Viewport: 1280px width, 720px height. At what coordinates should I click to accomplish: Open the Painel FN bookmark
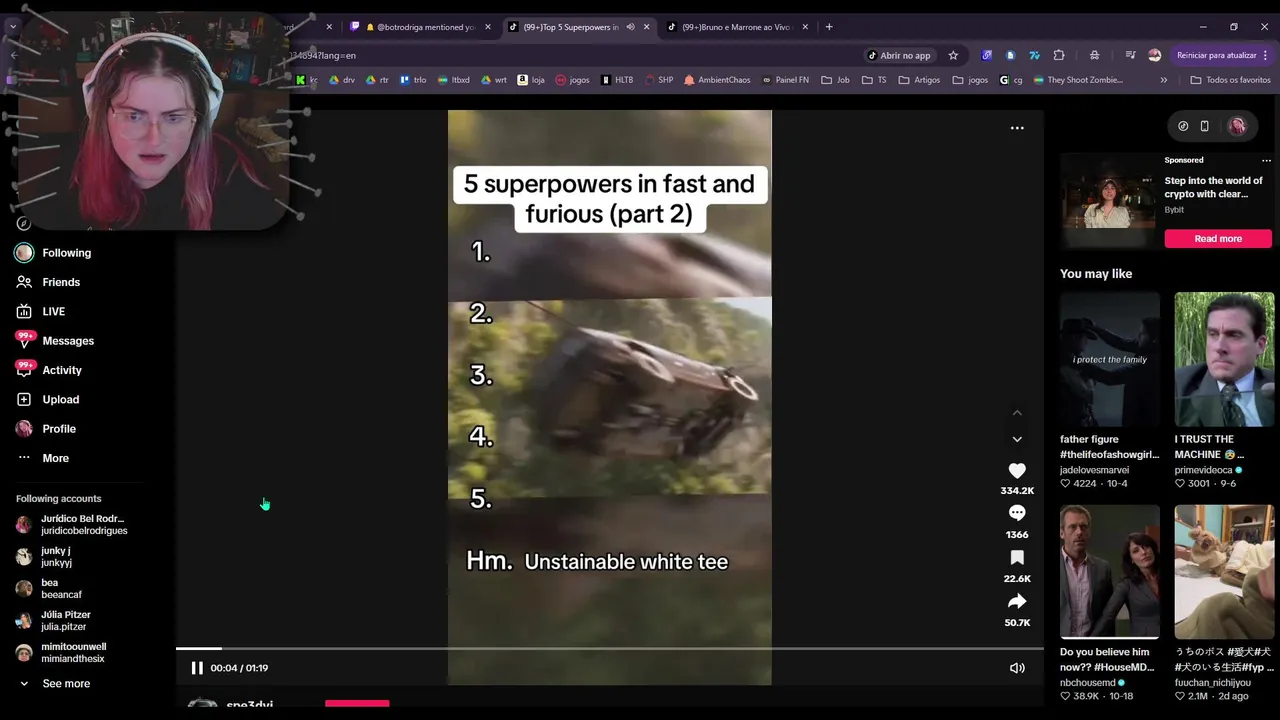[x=785, y=80]
